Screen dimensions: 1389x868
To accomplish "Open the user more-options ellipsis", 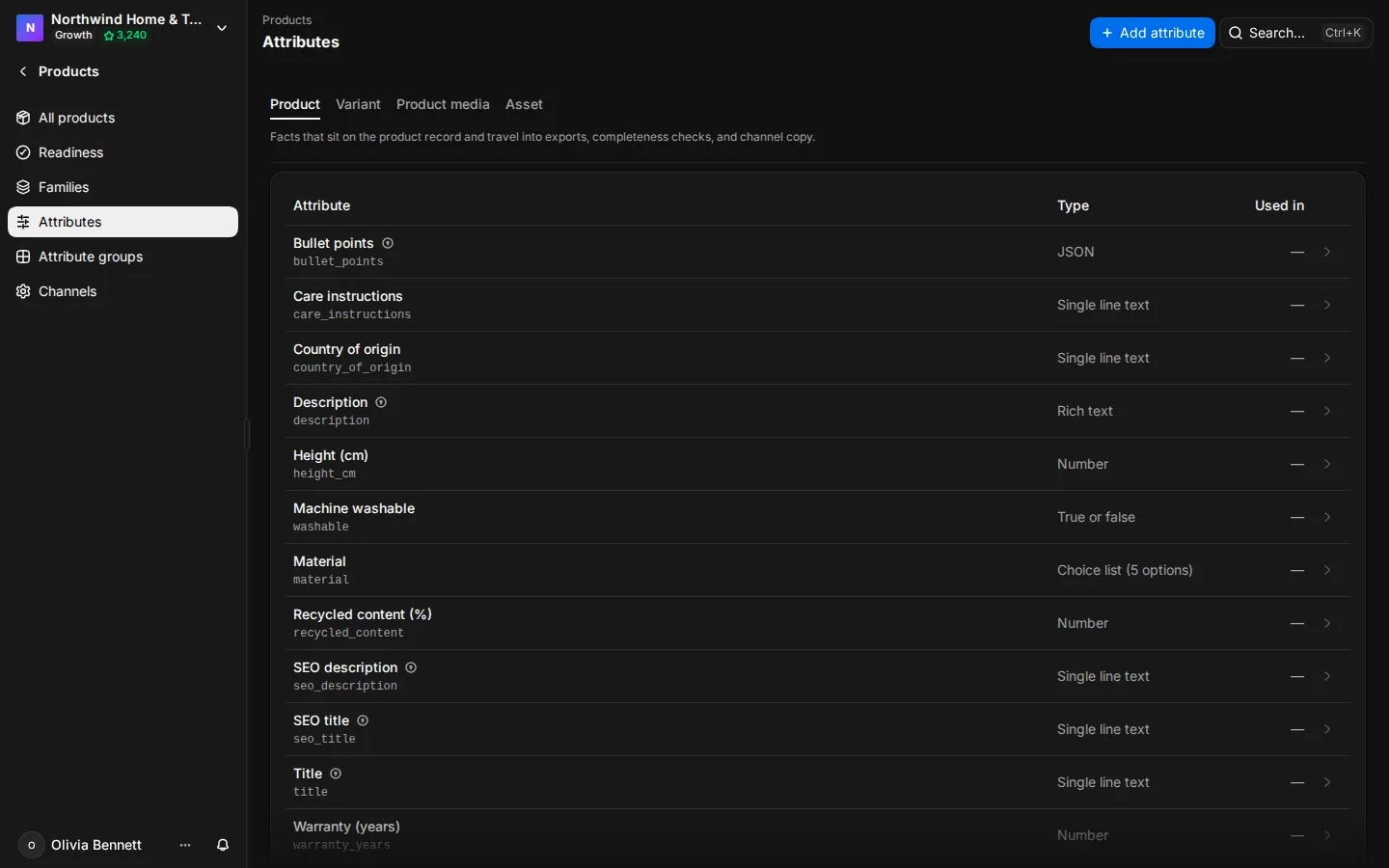I will [x=185, y=845].
